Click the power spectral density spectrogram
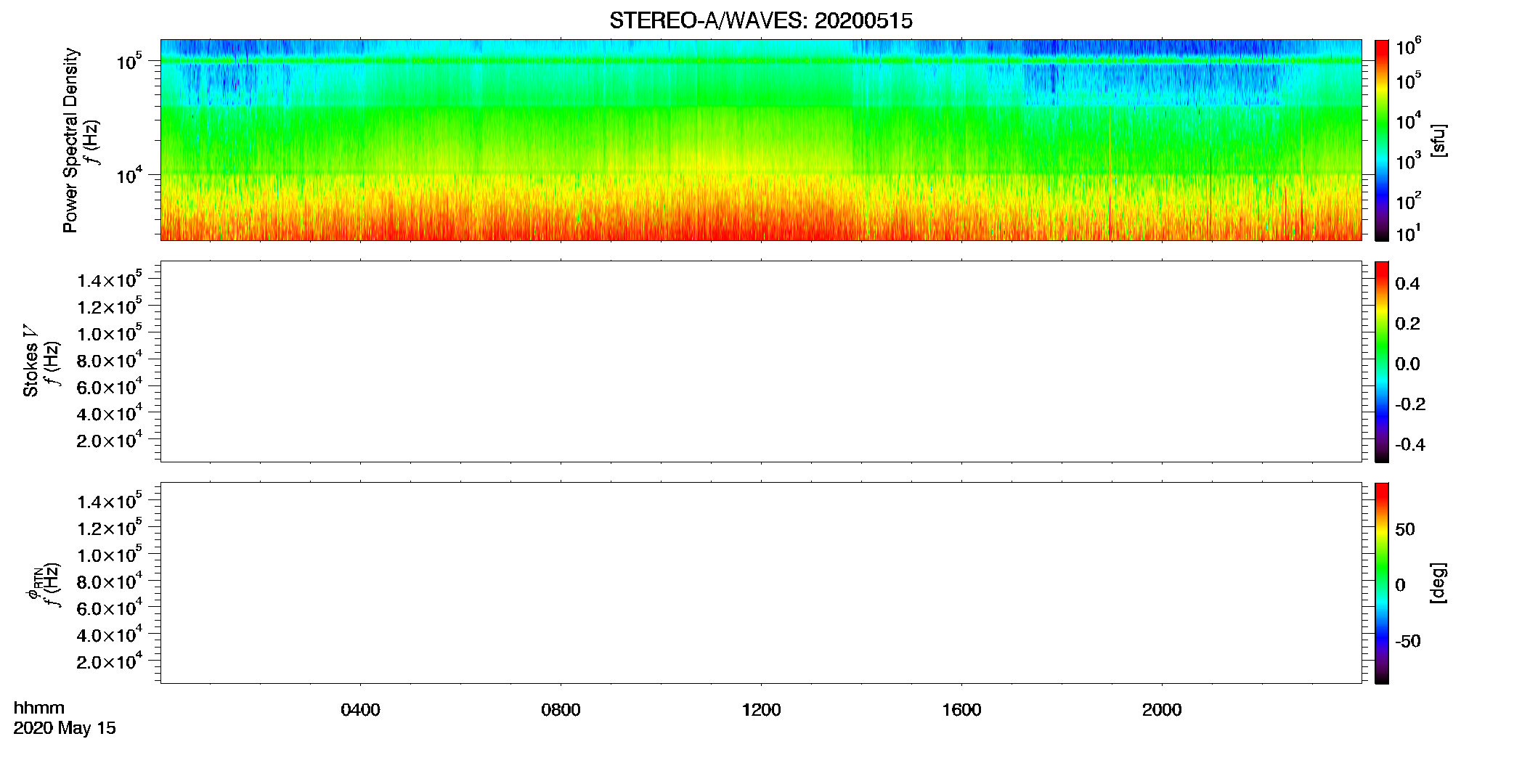The height and width of the screenshot is (784, 1522). click(x=761, y=140)
